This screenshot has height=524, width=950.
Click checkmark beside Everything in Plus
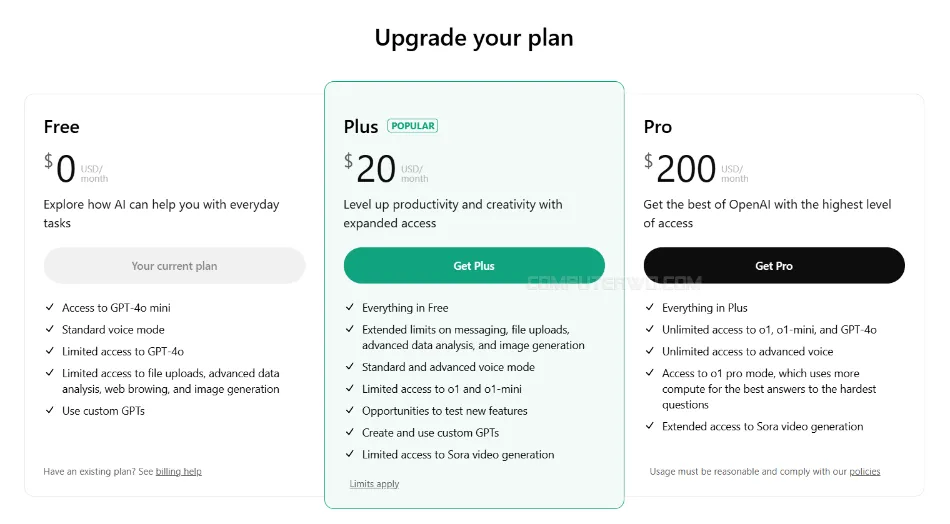[x=649, y=307]
